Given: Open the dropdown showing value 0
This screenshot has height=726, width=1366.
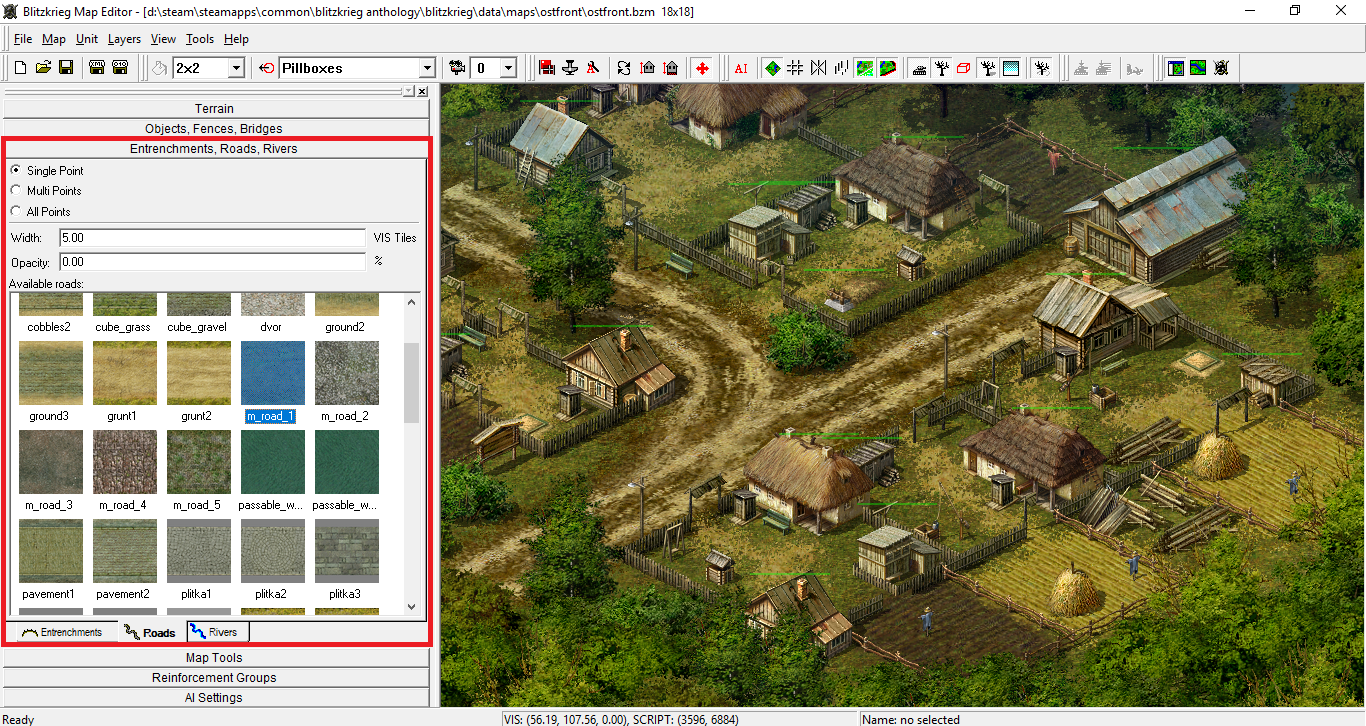Looking at the screenshot, I should [x=508, y=68].
